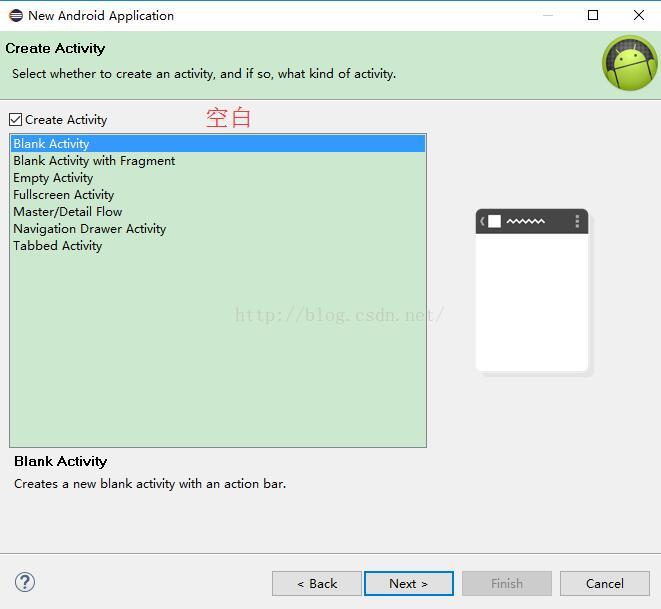661x609 pixels.
Task: Select Empty Activity template
Action: (218, 178)
